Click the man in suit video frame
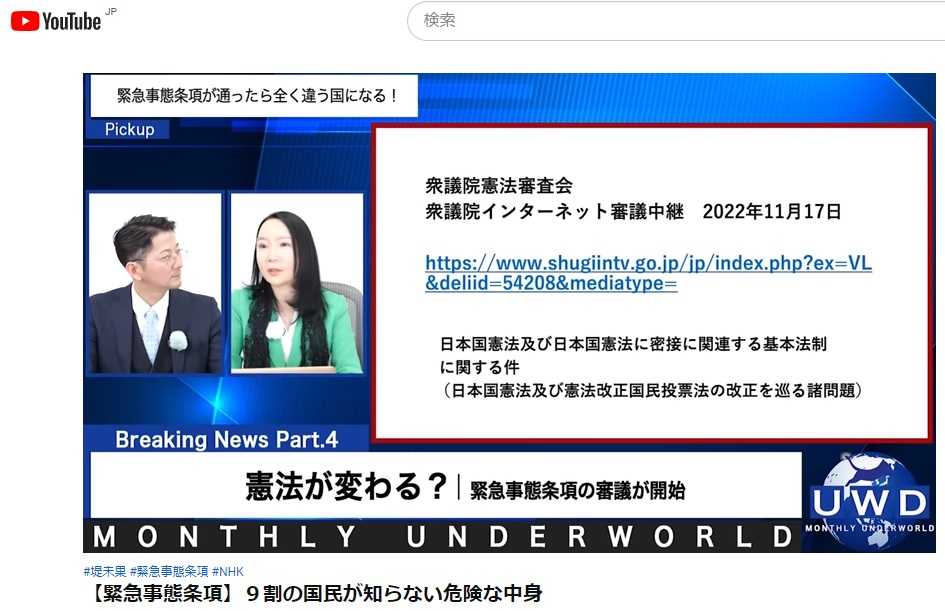945x611 pixels. coord(155,283)
